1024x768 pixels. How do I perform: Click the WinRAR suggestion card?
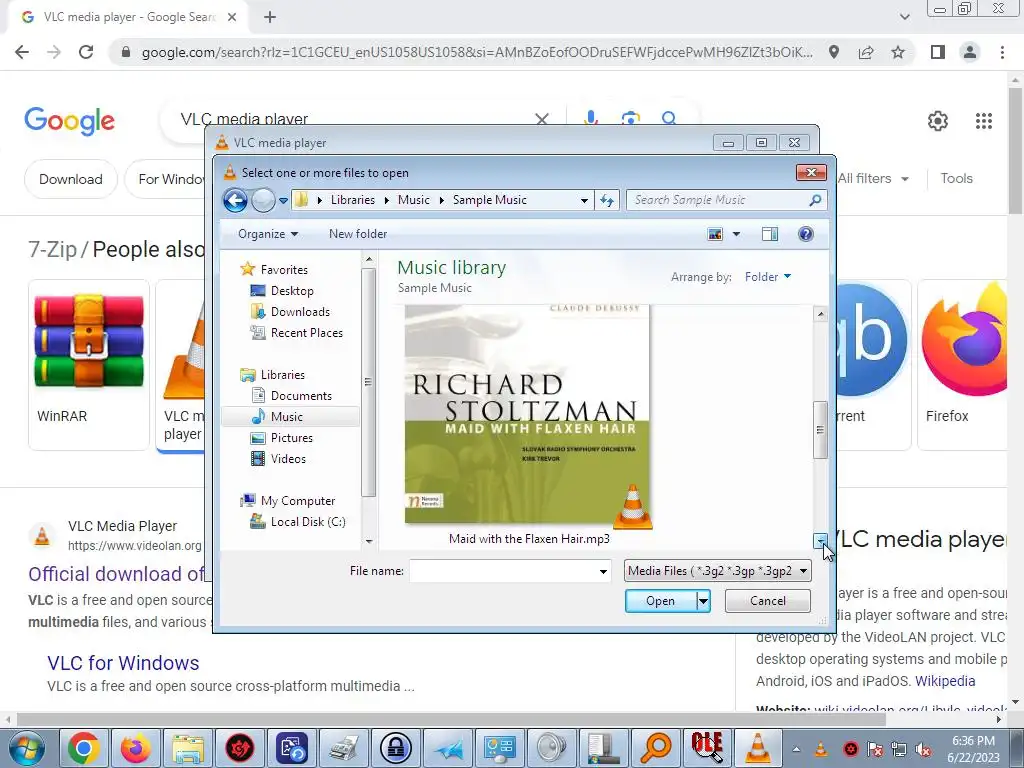[x=89, y=364]
